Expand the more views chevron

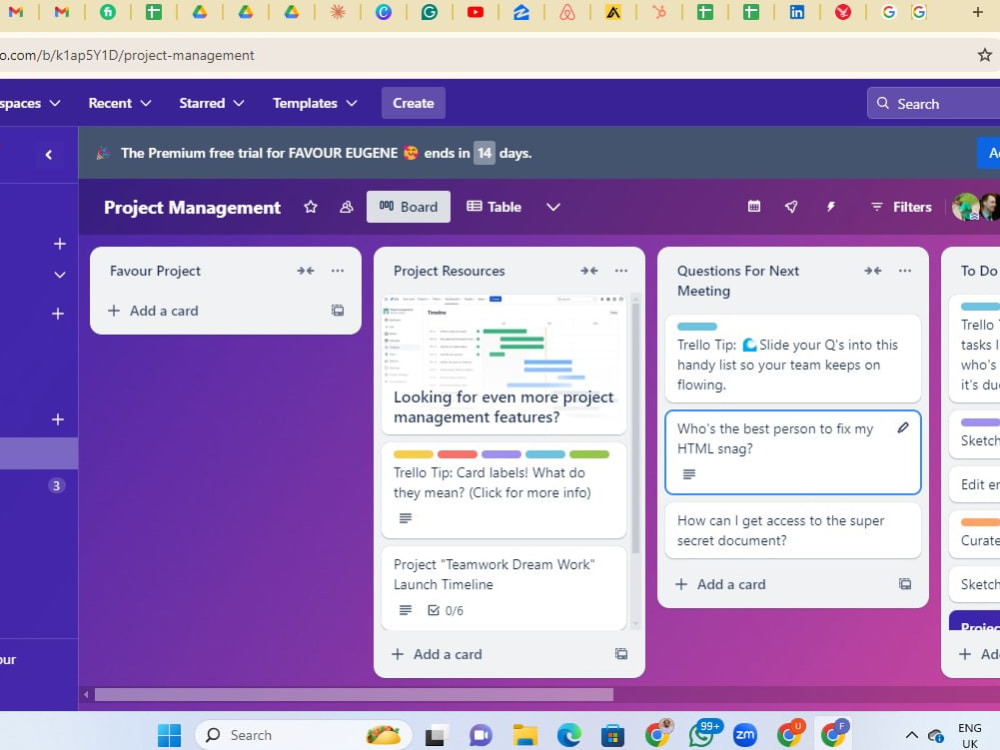553,207
